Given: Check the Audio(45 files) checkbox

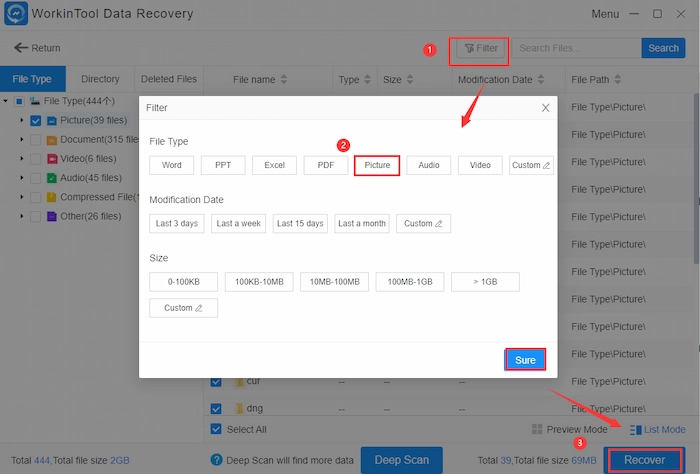Looking at the screenshot, I should (36, 178).
